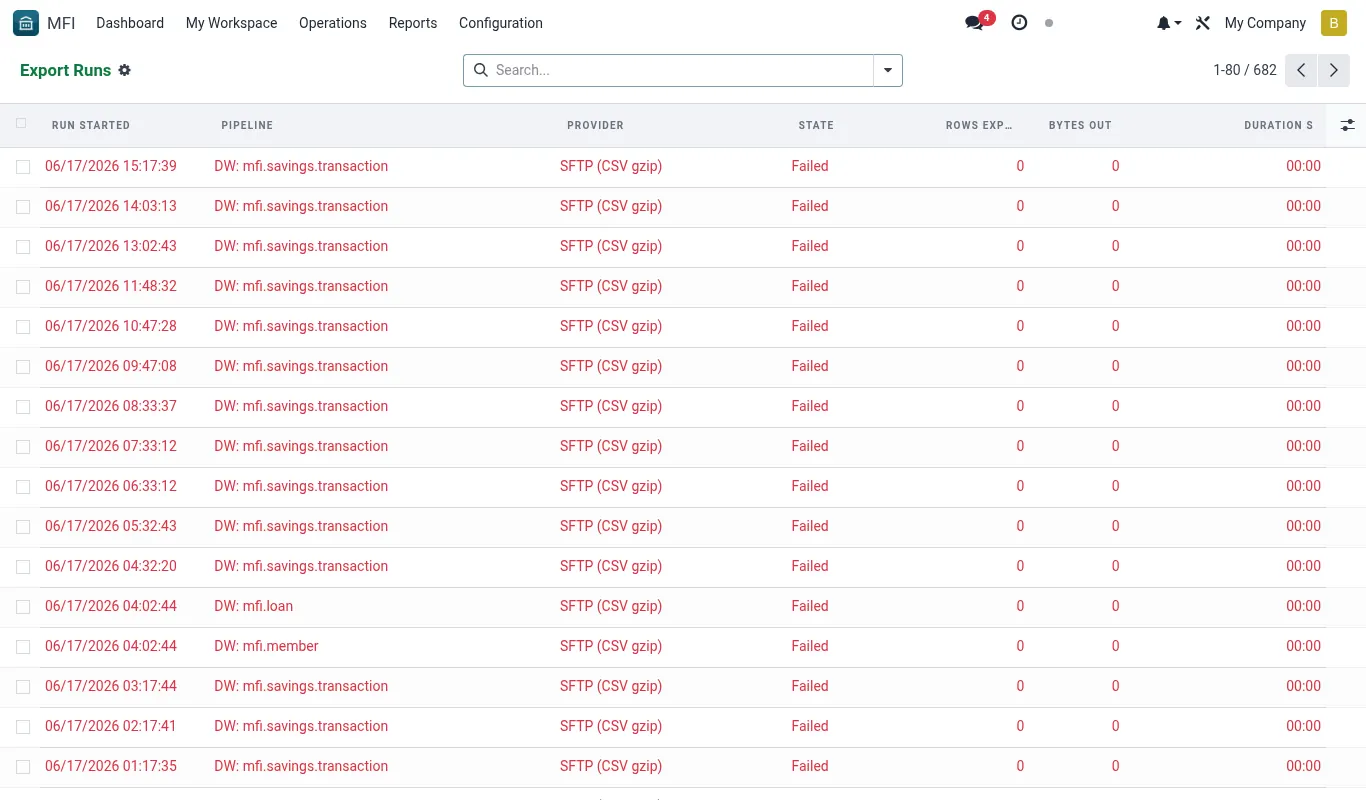Toggle the search options dropdown arrow
Screen dimensions: 1366x800
click(x=888, y=70)
